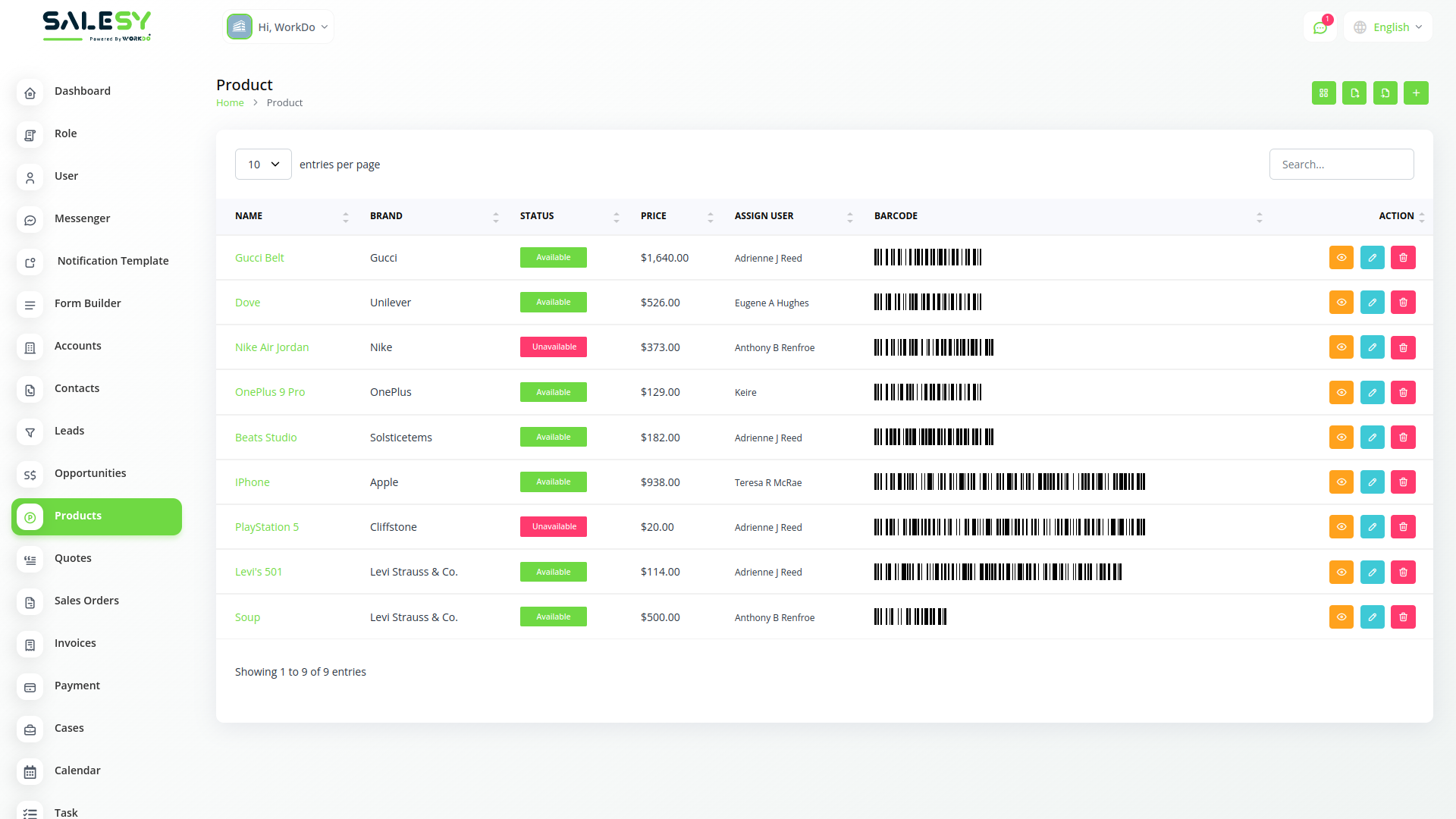Image resolution: width=1456 pixels, height=819 pixels.
Task: Open the English language dropdown
Action: [x=1389, y=27]
